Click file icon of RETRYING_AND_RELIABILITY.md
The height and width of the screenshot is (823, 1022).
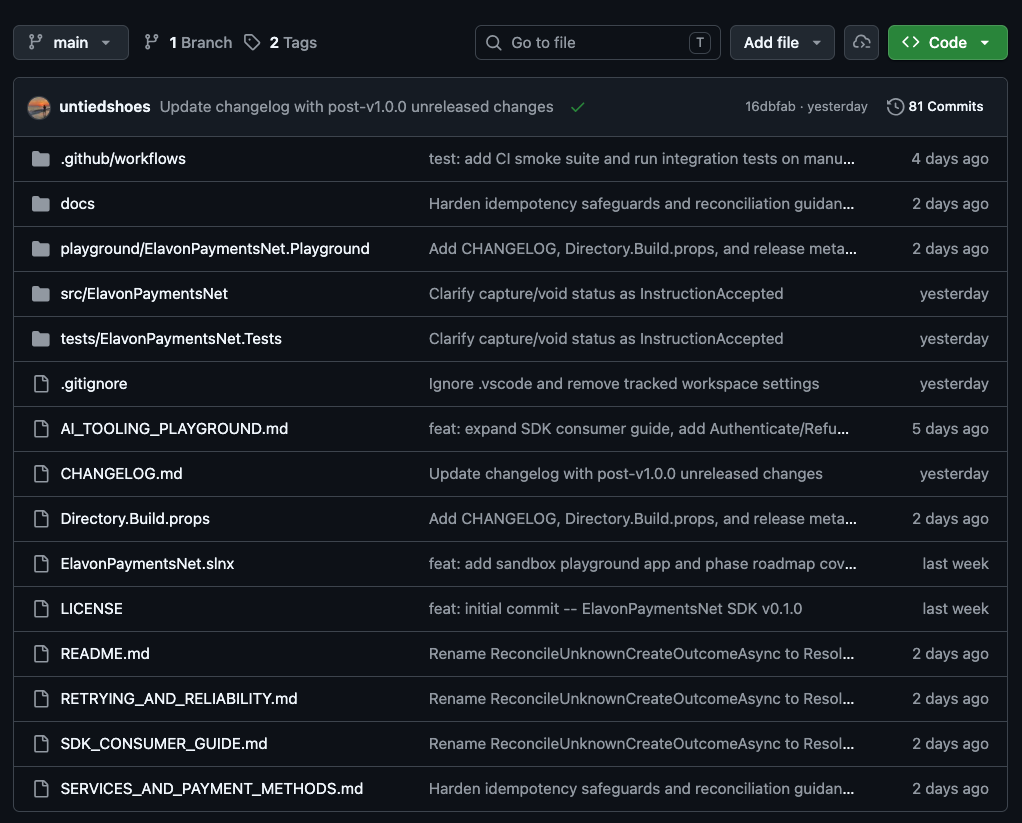click(x=41, y=698)
